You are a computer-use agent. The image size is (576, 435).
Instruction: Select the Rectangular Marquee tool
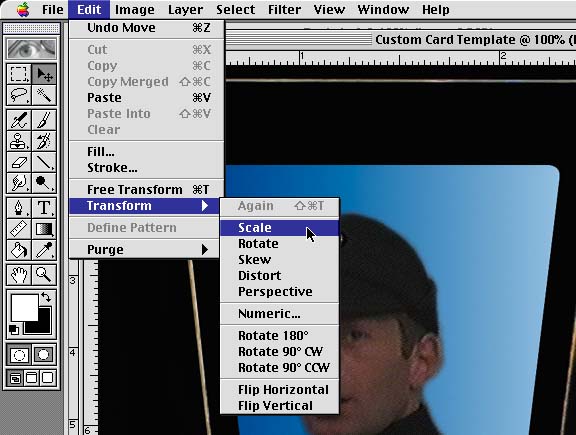click(x=19, y=73)
